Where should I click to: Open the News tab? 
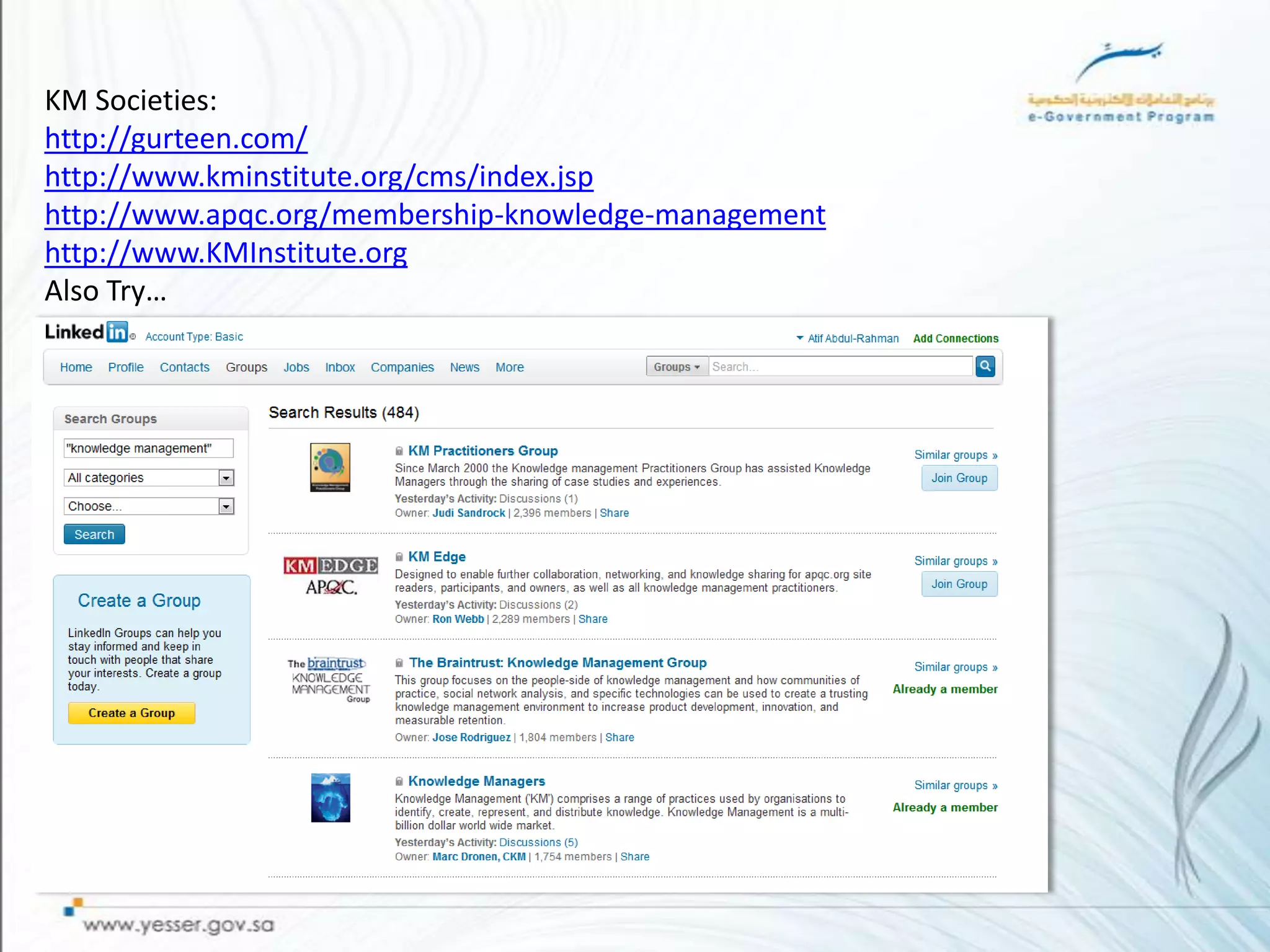tap(465, 368)
